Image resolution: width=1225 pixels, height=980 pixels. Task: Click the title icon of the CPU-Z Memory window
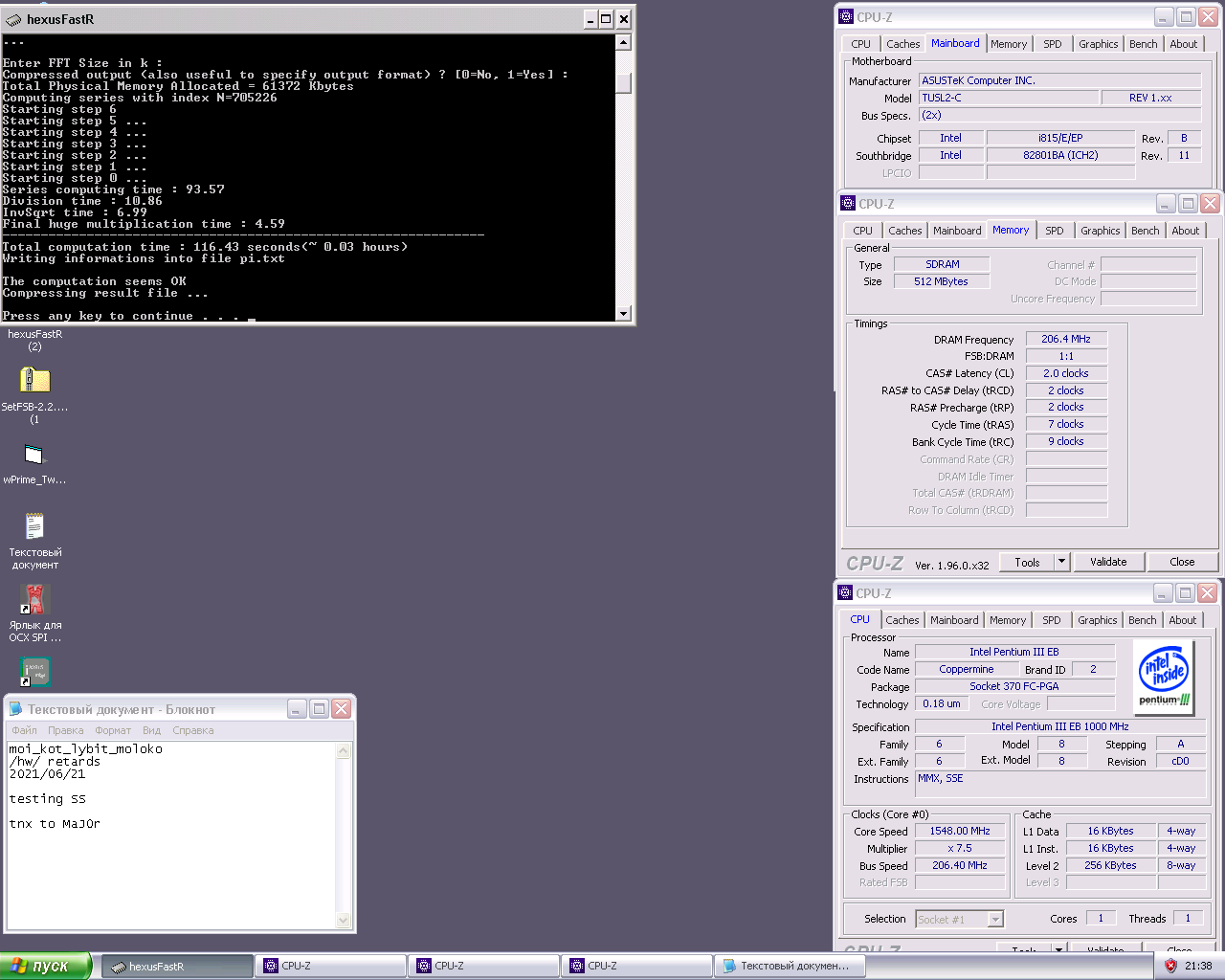pyautogui.click(x=847, y=203)
